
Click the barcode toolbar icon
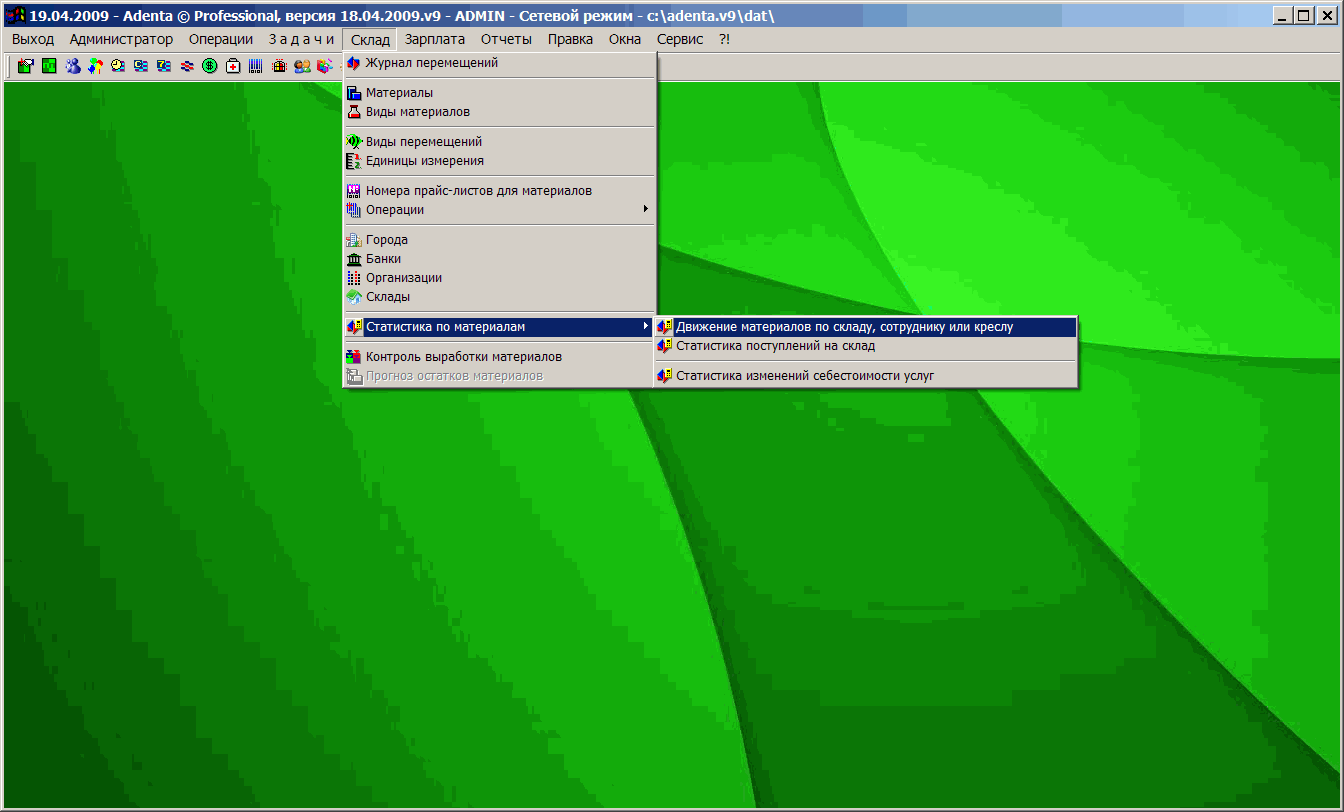point(256,66)
